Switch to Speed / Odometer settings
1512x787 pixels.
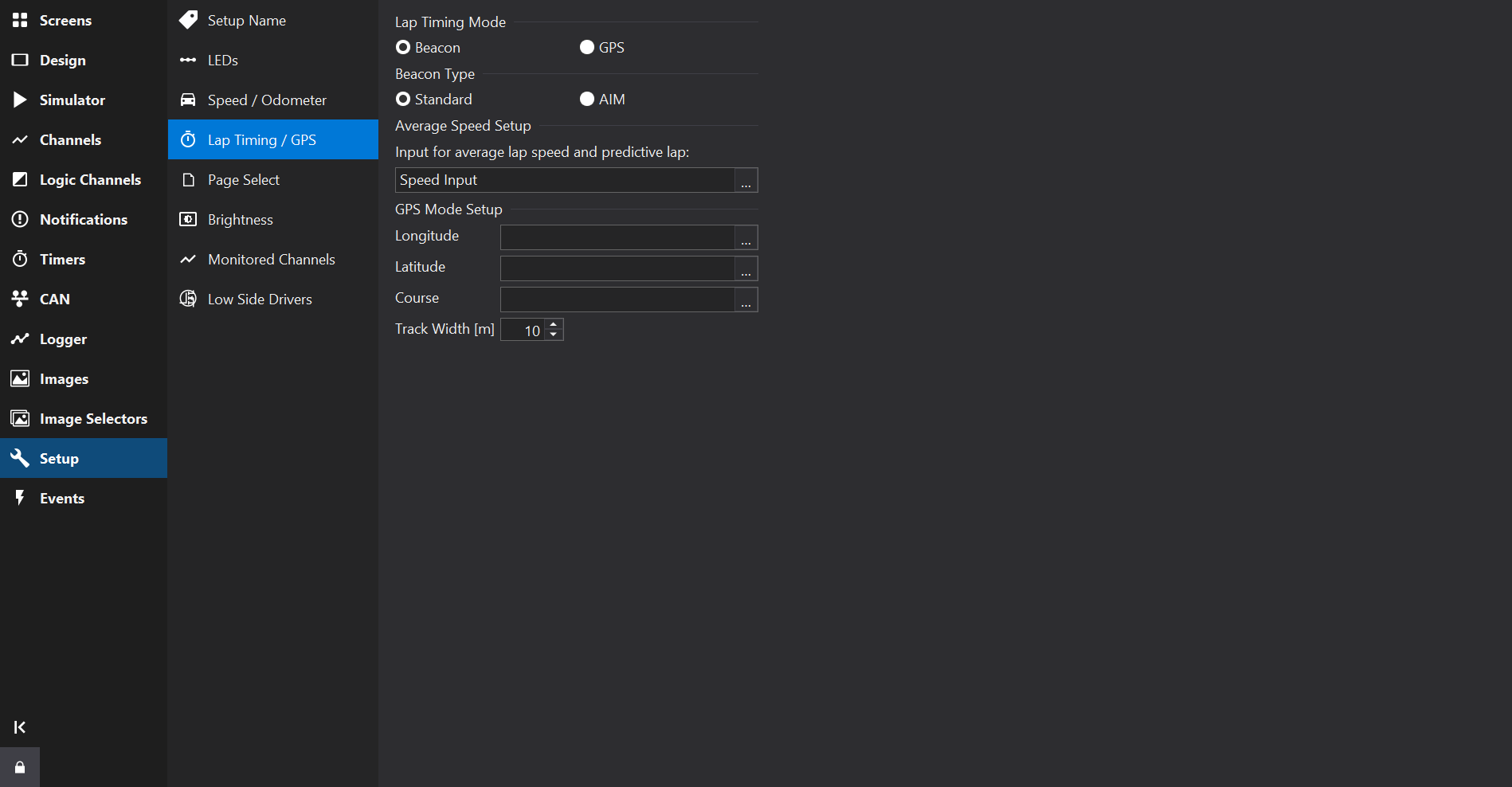click(266, 100)
